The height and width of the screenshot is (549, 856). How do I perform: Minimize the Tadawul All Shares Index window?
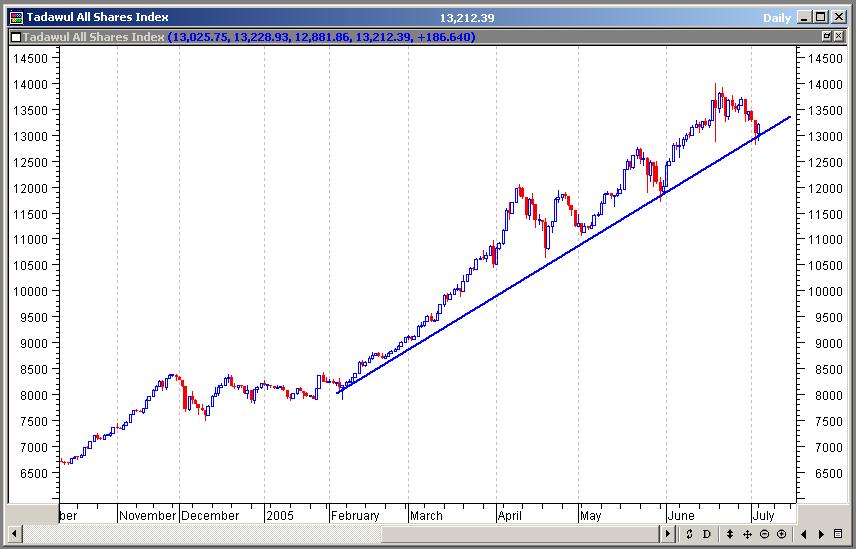(x=804, y=17)
